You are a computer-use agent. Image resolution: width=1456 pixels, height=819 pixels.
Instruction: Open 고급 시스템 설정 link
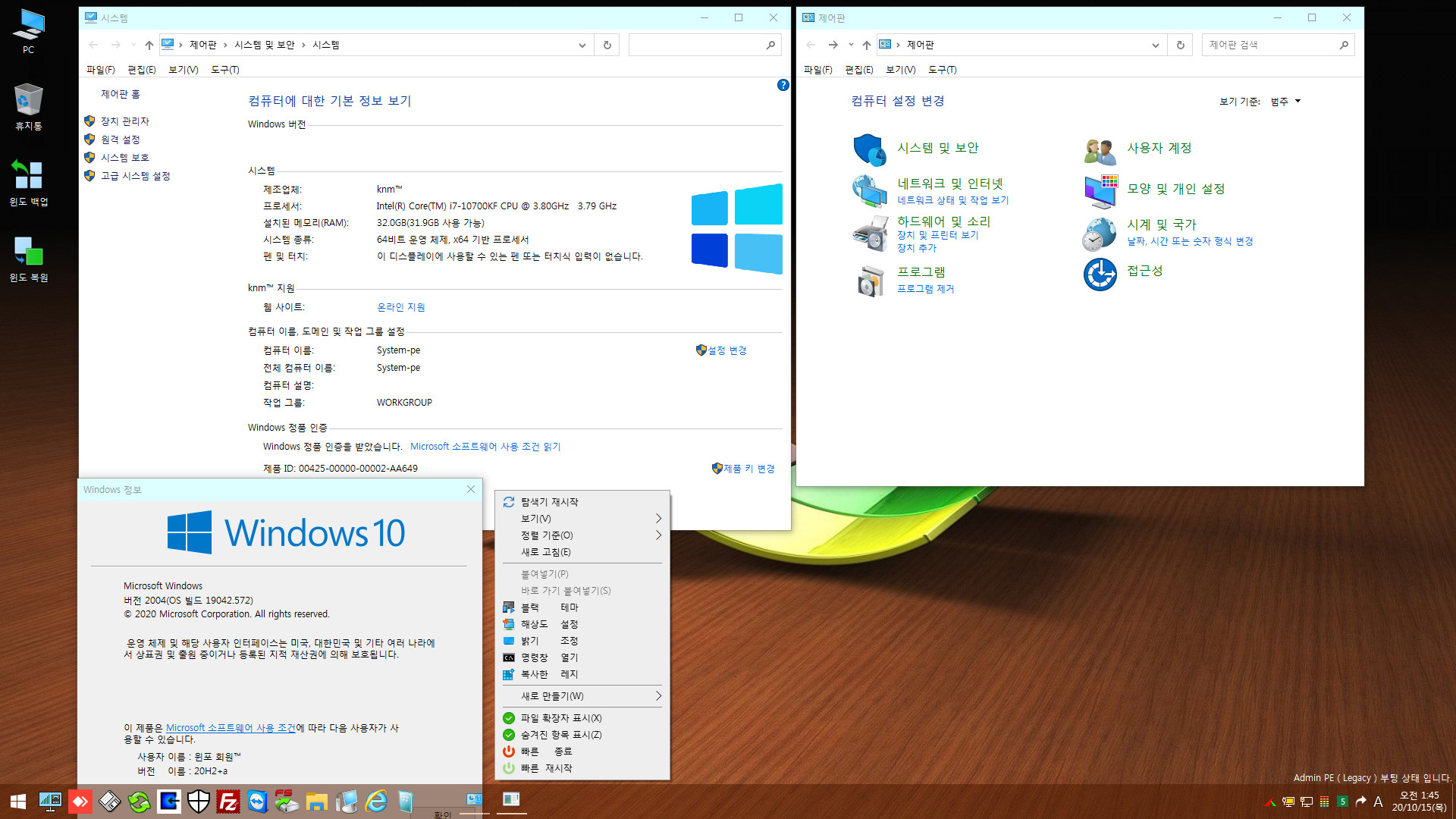[x=136, y=176]
